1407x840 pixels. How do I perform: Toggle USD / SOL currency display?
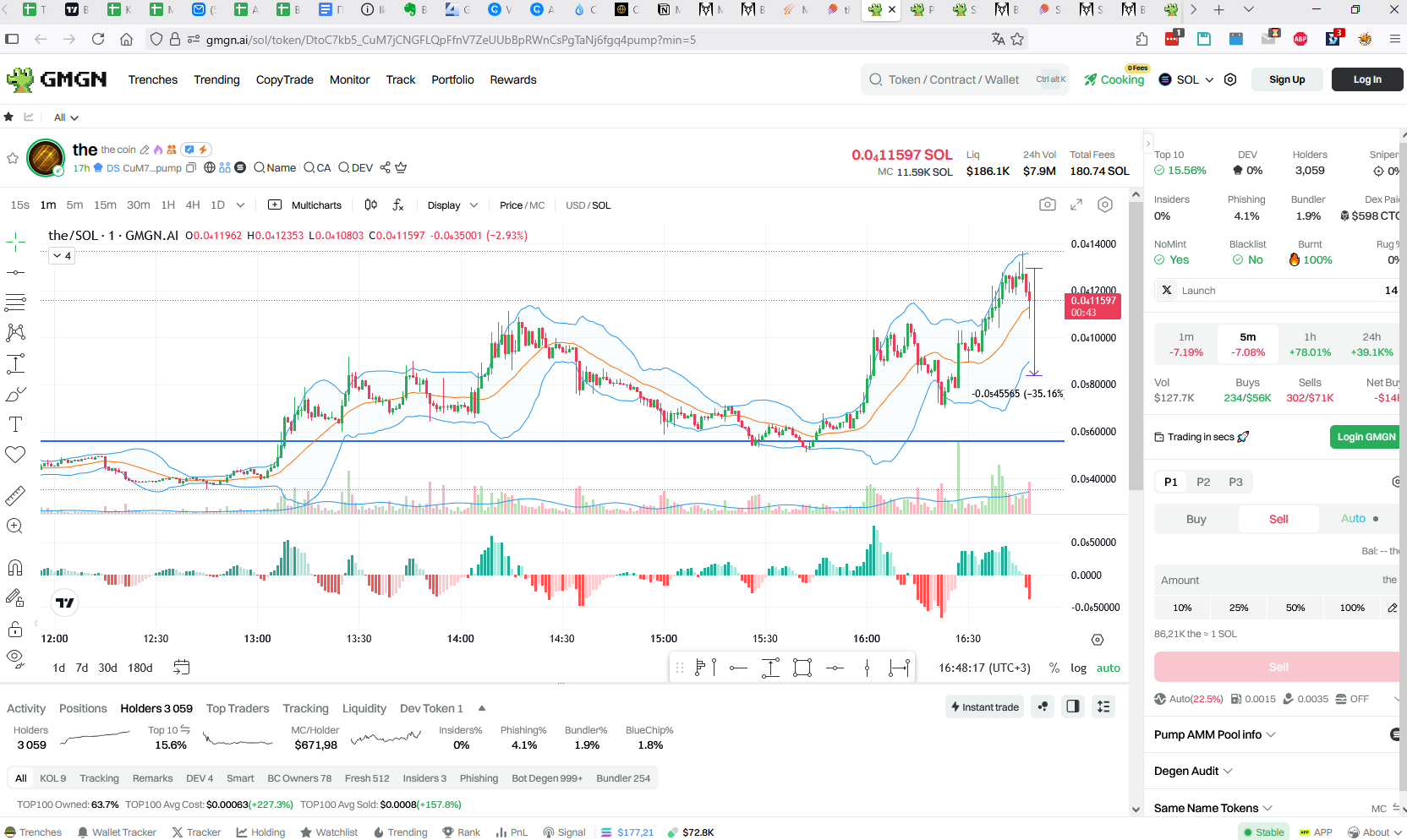coord(588,205)
